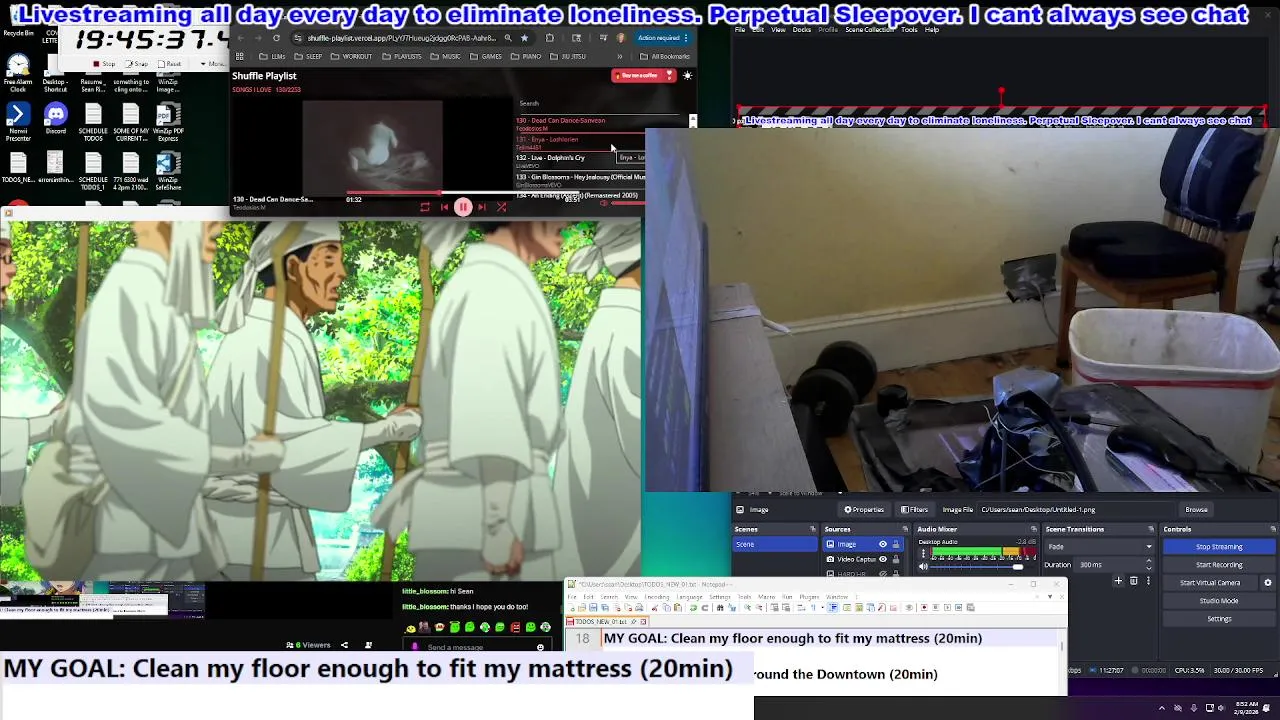Open the MUSIC bookmark folder
1280x720 pixels.
[x=447, y=57]
